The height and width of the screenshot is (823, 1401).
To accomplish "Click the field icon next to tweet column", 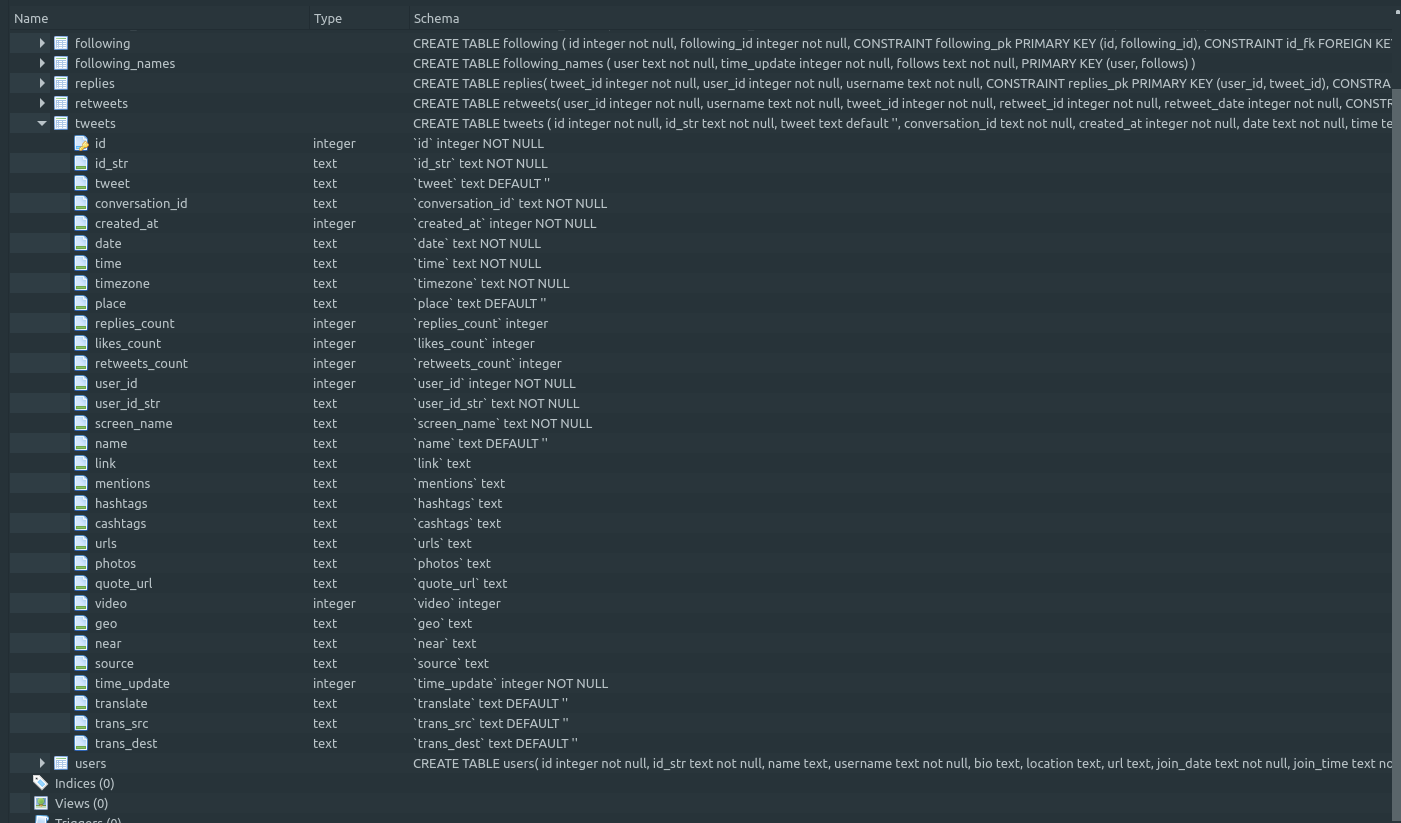I will click(81, 183).
